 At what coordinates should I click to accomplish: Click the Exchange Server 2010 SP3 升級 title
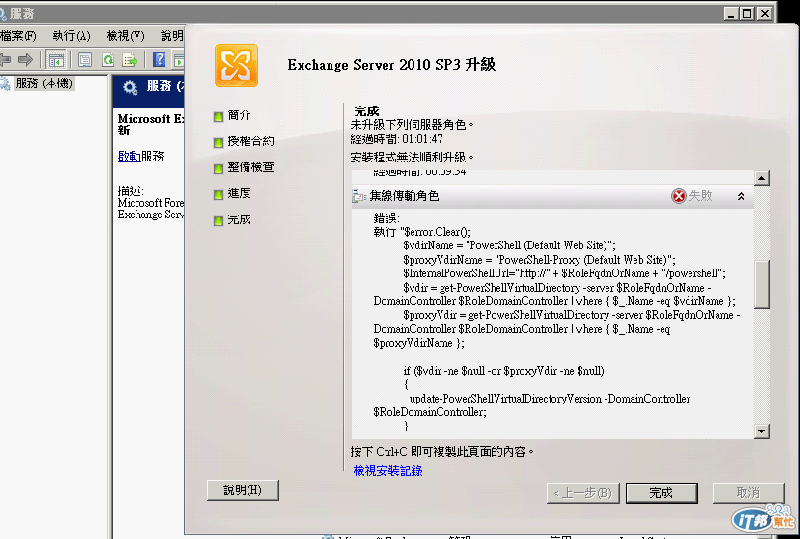pos(392,65)
